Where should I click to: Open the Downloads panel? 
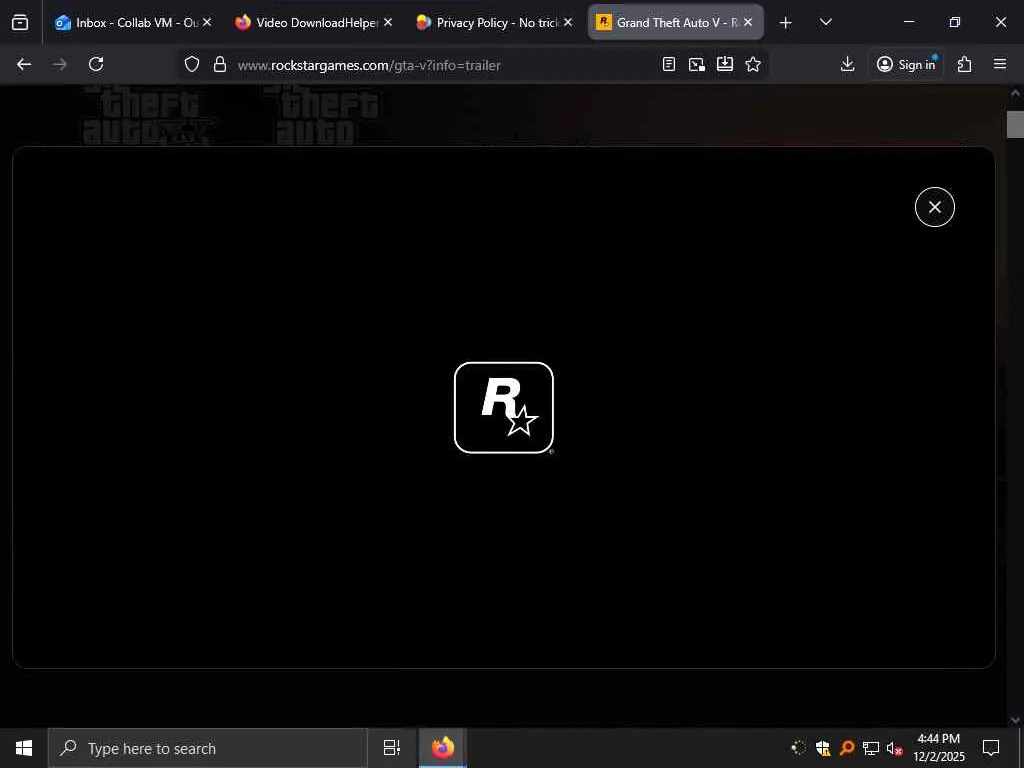point(847,64)
